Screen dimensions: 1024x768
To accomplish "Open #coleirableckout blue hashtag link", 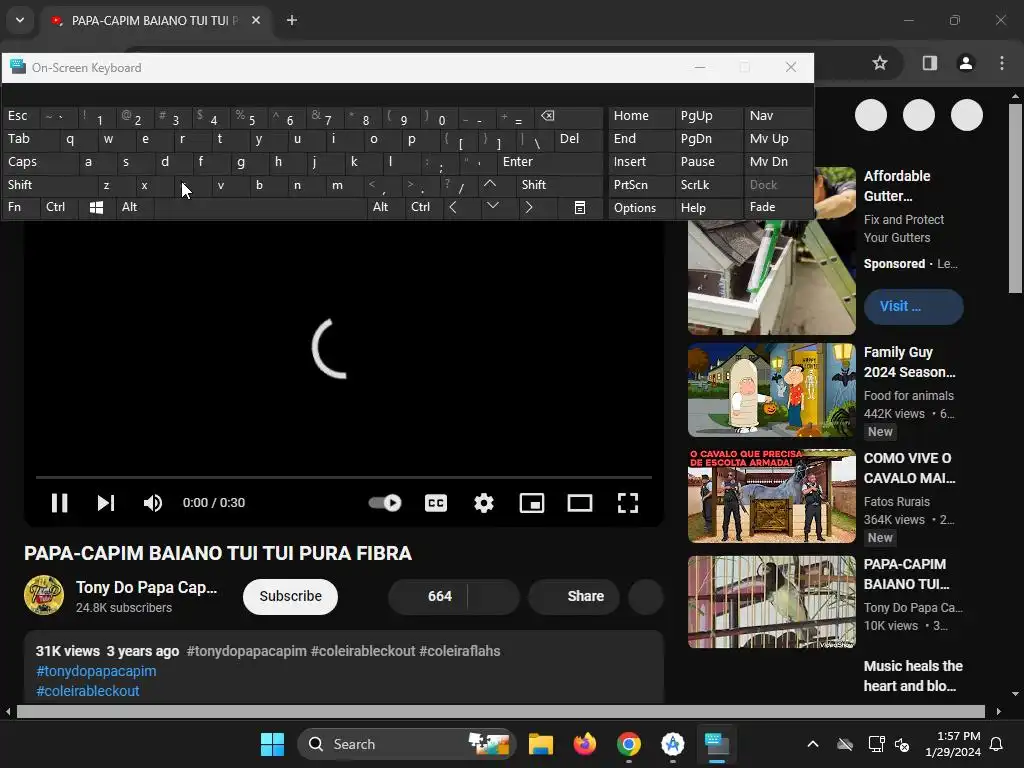I will coord(88,691).
